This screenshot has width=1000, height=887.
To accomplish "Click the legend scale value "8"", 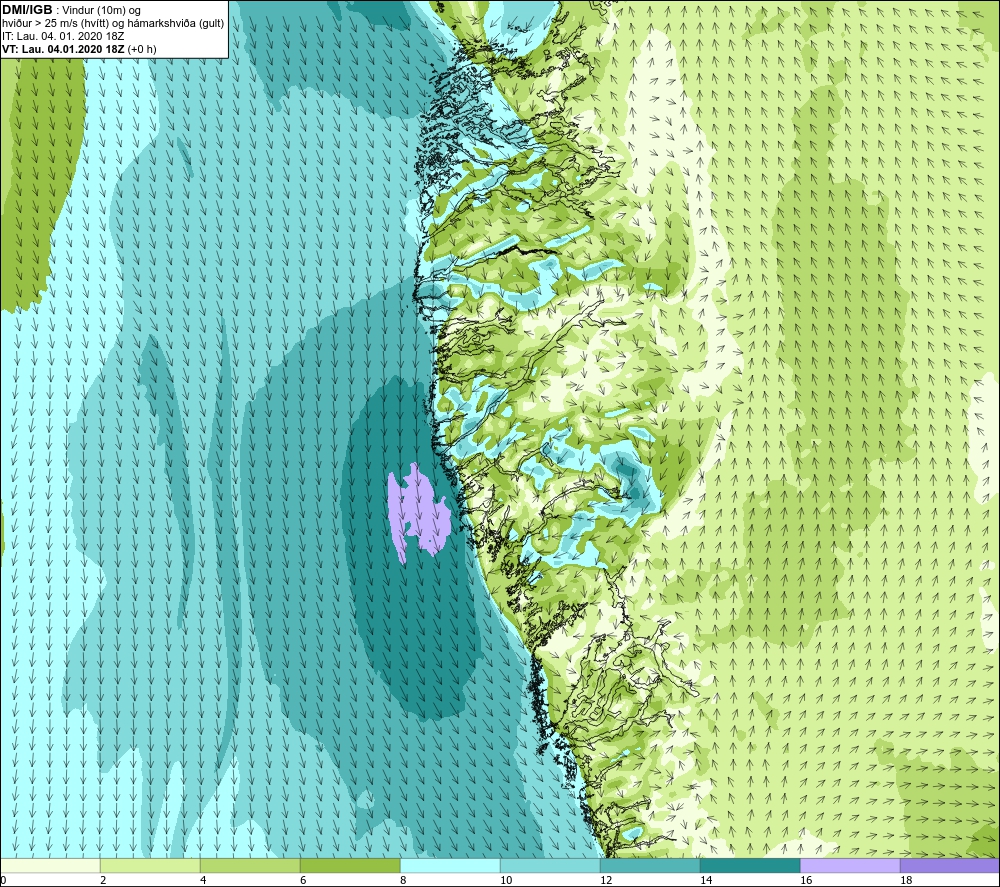I will click(403, 881).
